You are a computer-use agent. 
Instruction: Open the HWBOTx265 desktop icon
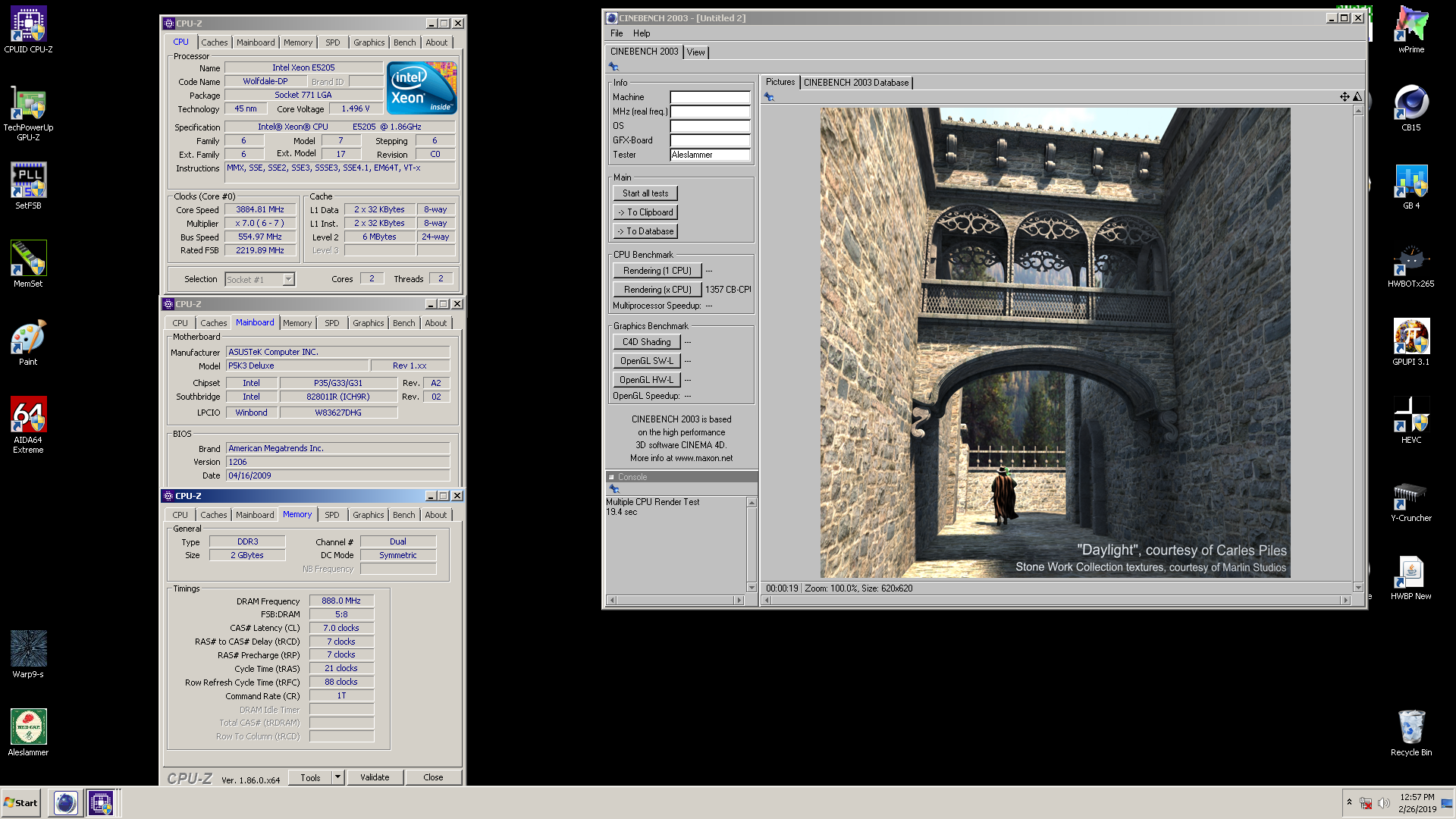point(1411,265)
